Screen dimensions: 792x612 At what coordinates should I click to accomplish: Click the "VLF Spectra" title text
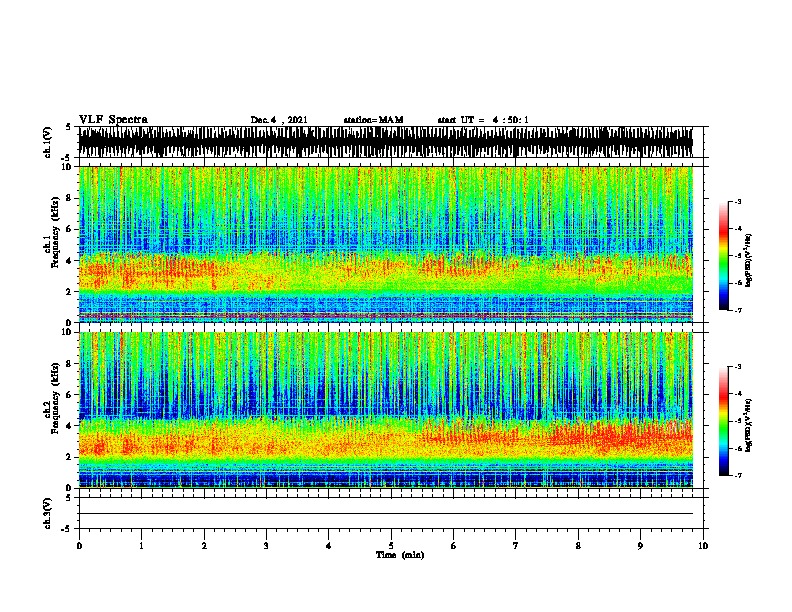click(113, 120)
